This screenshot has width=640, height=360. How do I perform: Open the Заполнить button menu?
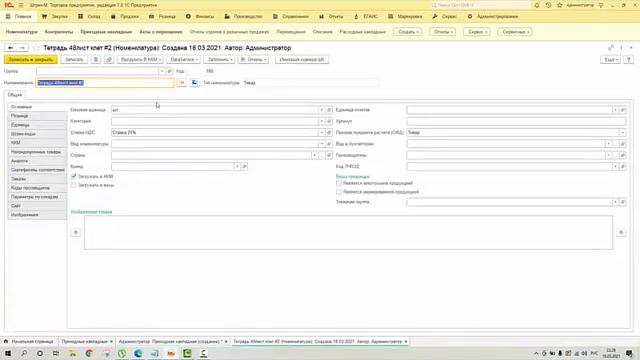click(220, 60)
